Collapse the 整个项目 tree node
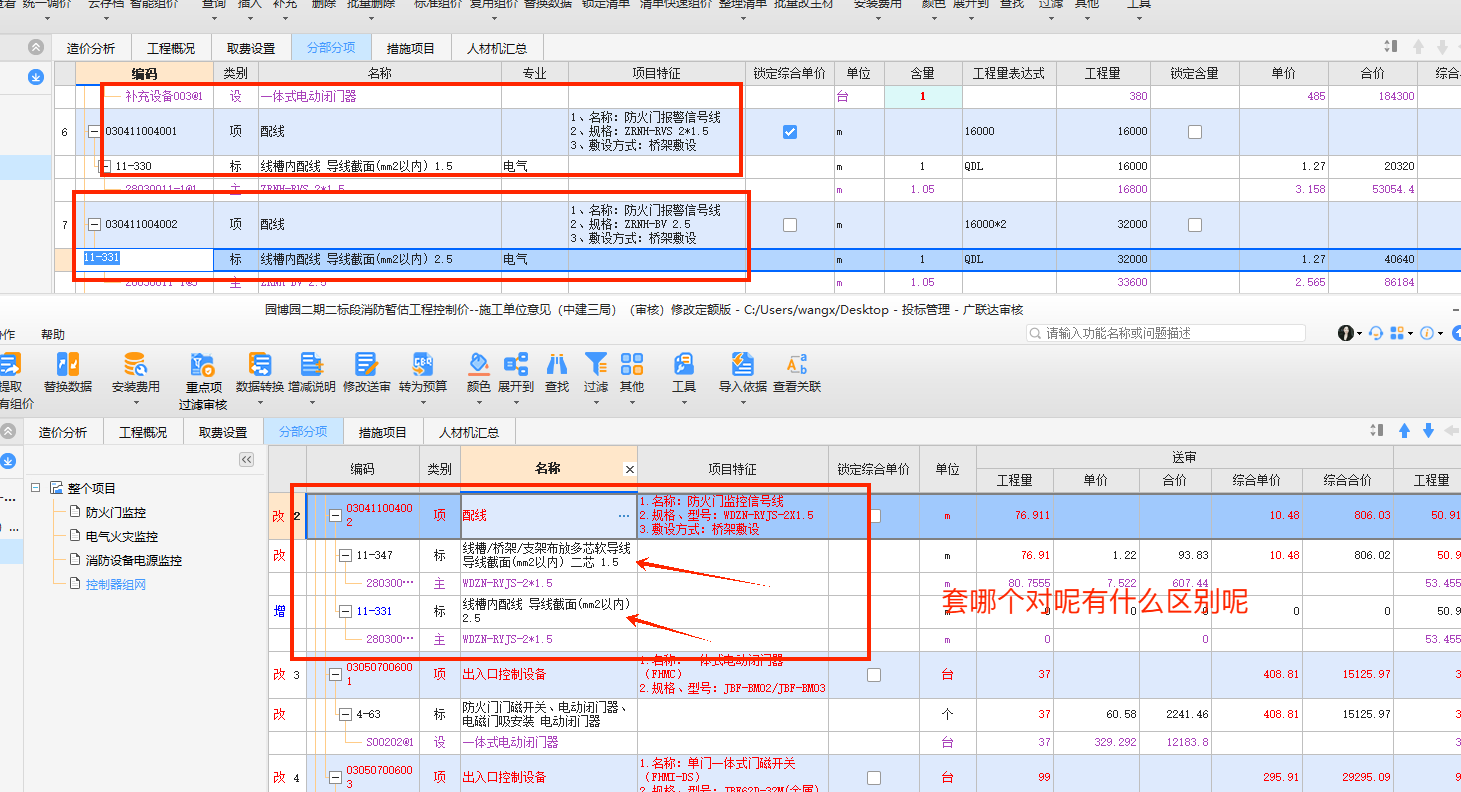1461x792 pixels. pyautogui.click(x=36, y=488)
